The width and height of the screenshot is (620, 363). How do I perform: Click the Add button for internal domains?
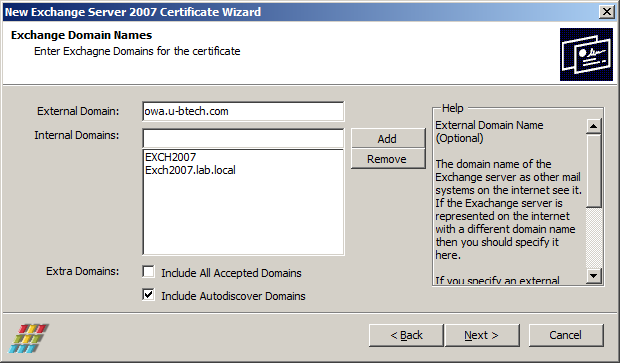(x=388, y=139)
